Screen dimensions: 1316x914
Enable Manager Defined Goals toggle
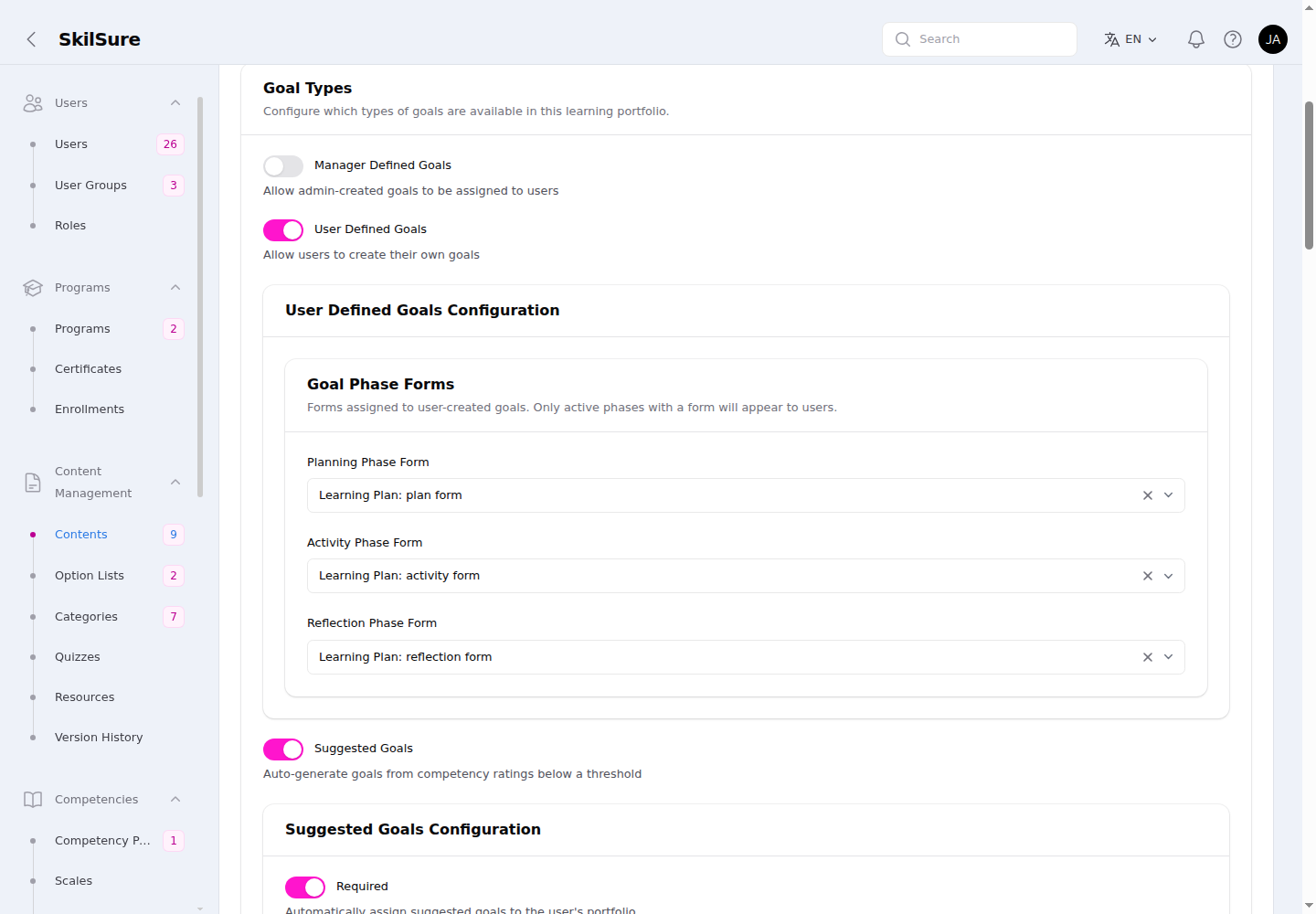[283, 165]
